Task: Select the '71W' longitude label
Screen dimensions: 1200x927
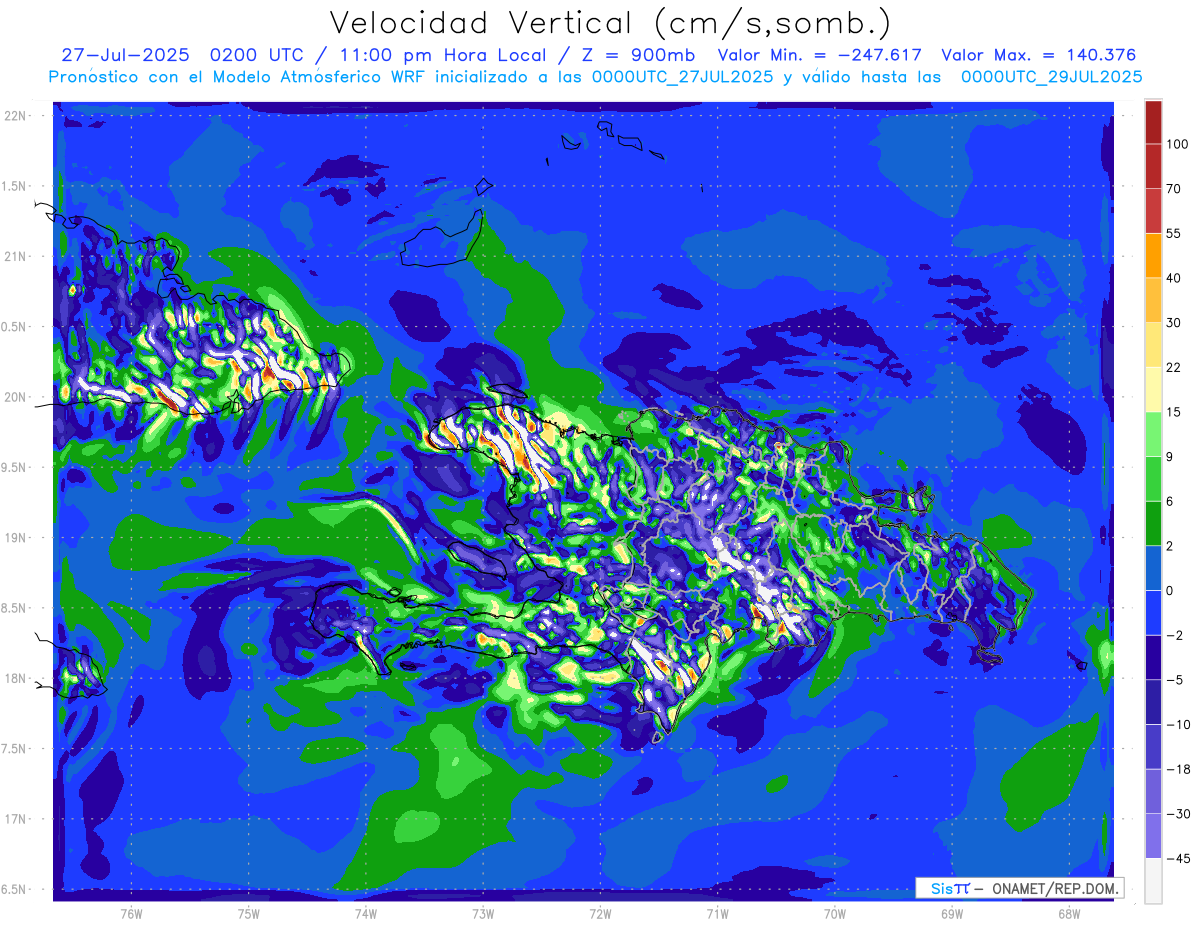Action: pyautogui.click(x=717, y=914)
